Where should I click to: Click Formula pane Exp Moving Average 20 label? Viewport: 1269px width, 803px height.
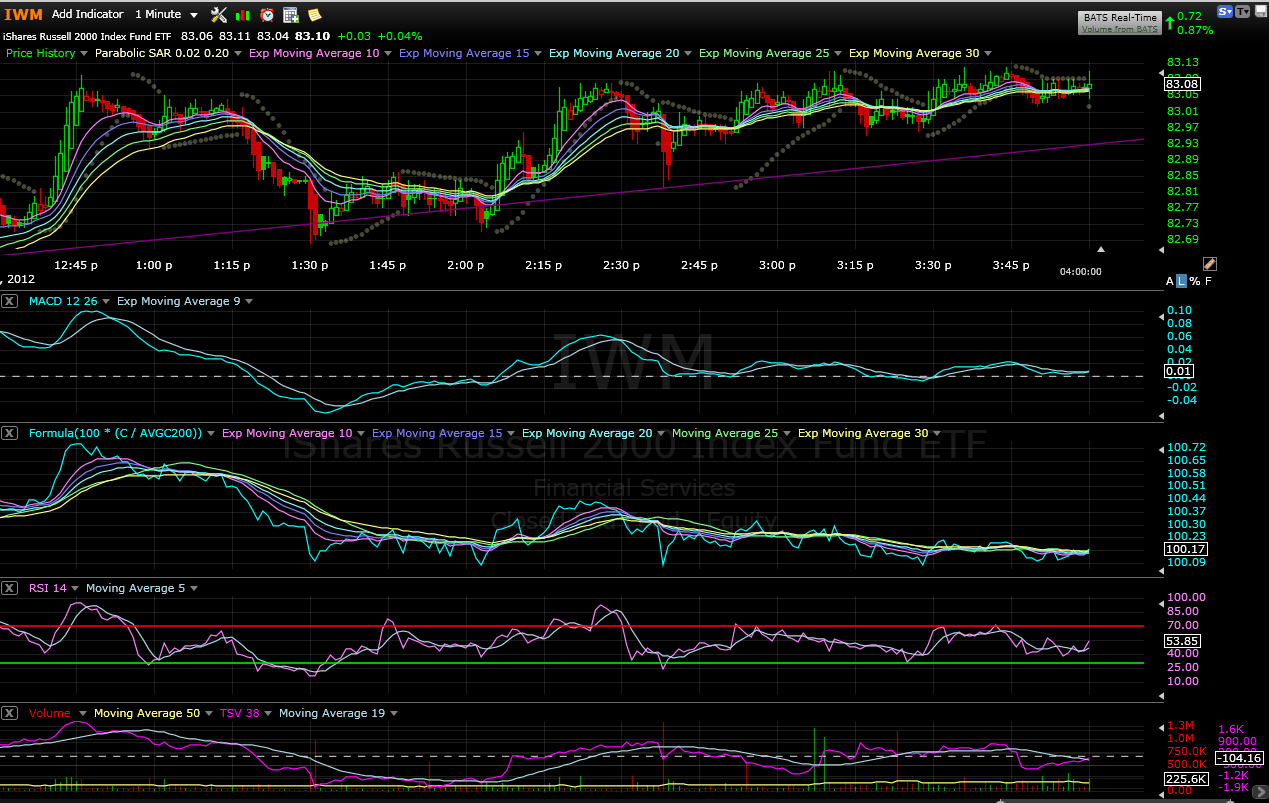[587, 433]
